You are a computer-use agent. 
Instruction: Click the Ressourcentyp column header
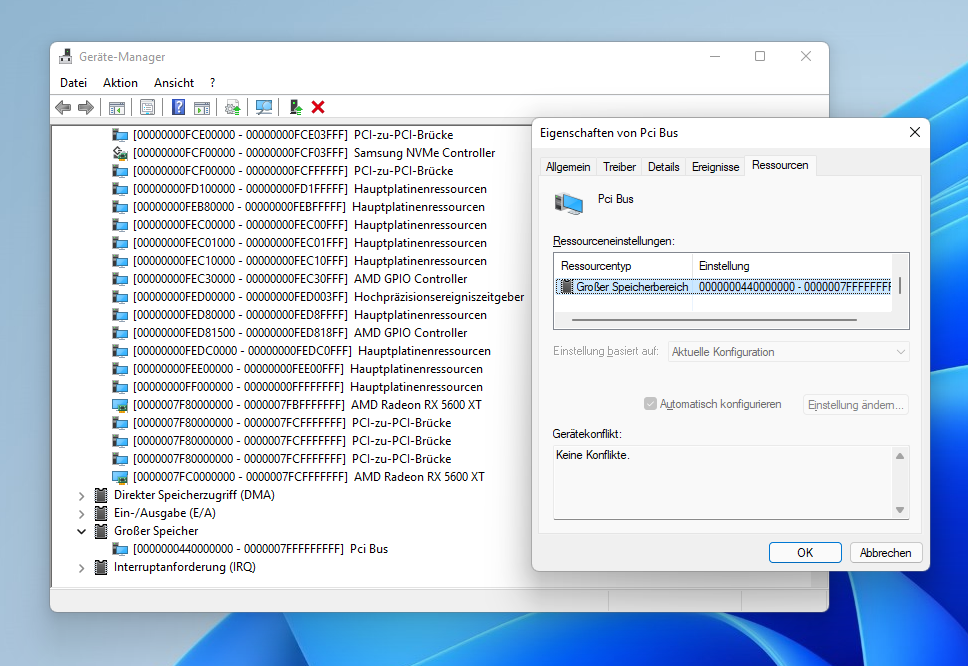pyautogui.click(x=624, y=266)
